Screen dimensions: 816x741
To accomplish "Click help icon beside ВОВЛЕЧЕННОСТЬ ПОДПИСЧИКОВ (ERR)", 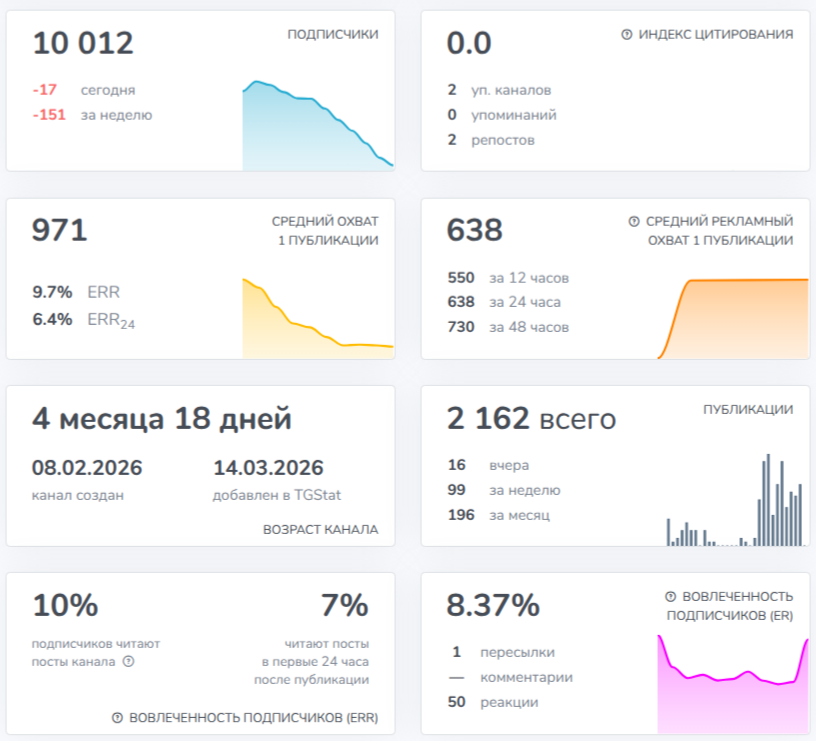I will (x=118, y=718).
